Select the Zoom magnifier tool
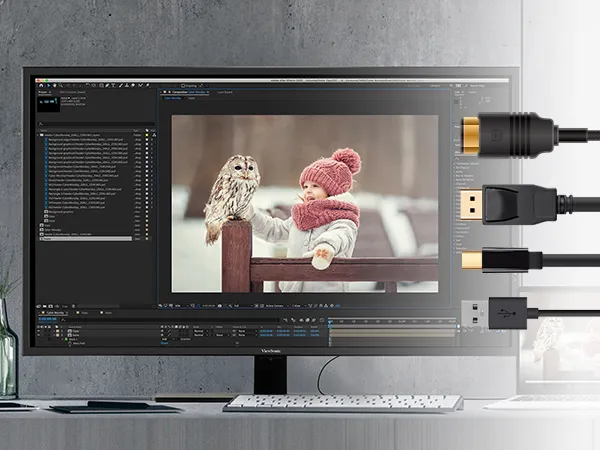600x450 pixels. tap(60, 85)
